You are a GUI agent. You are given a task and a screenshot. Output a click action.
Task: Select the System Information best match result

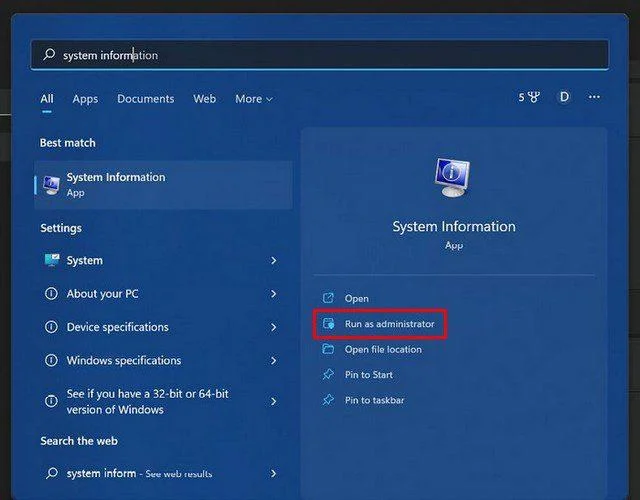click(x=163, y=185)
